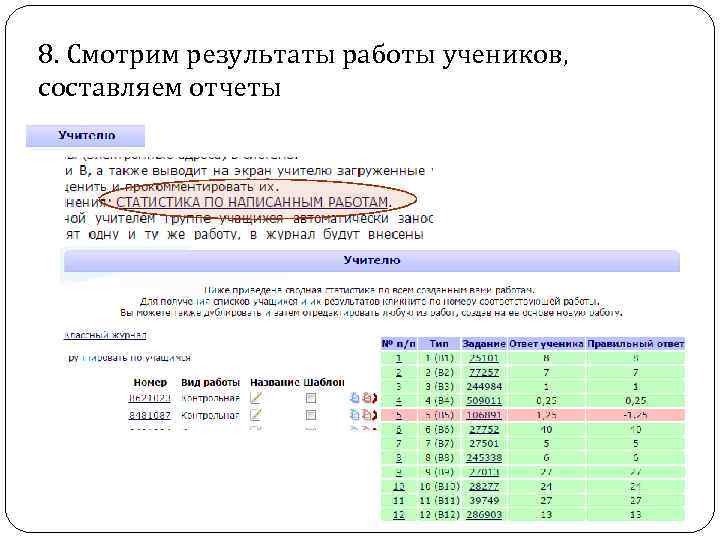Click the edit-name pencil icon for work 8181087

tap(255, 415)
